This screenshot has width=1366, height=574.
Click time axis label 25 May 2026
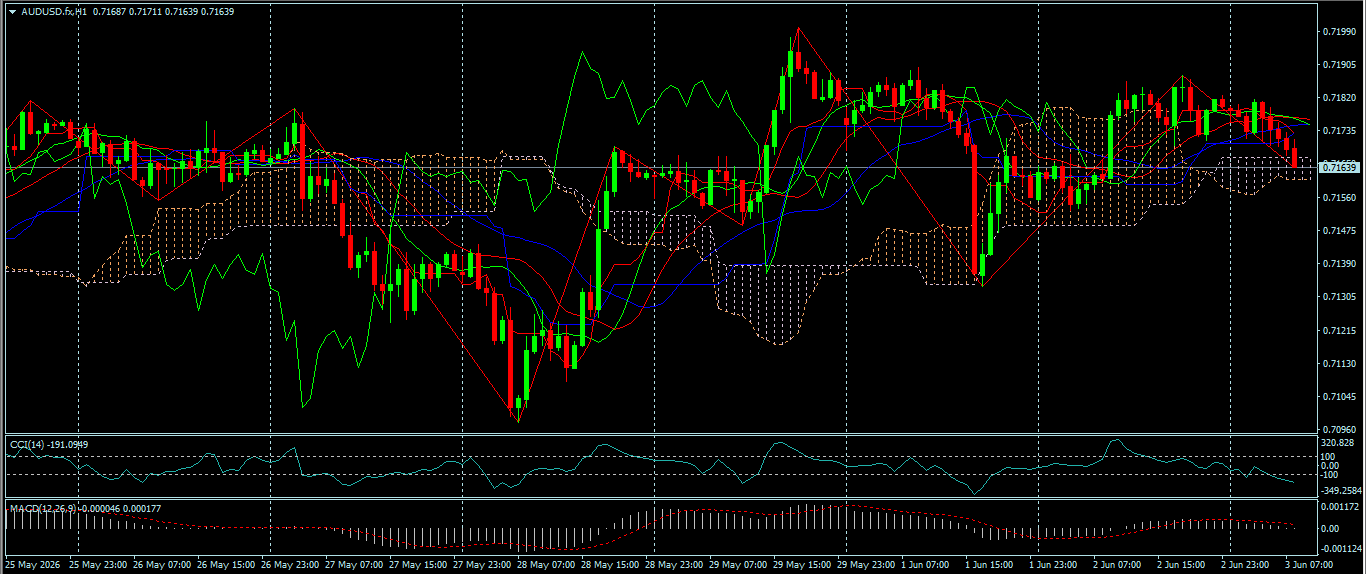pos(34,565)
